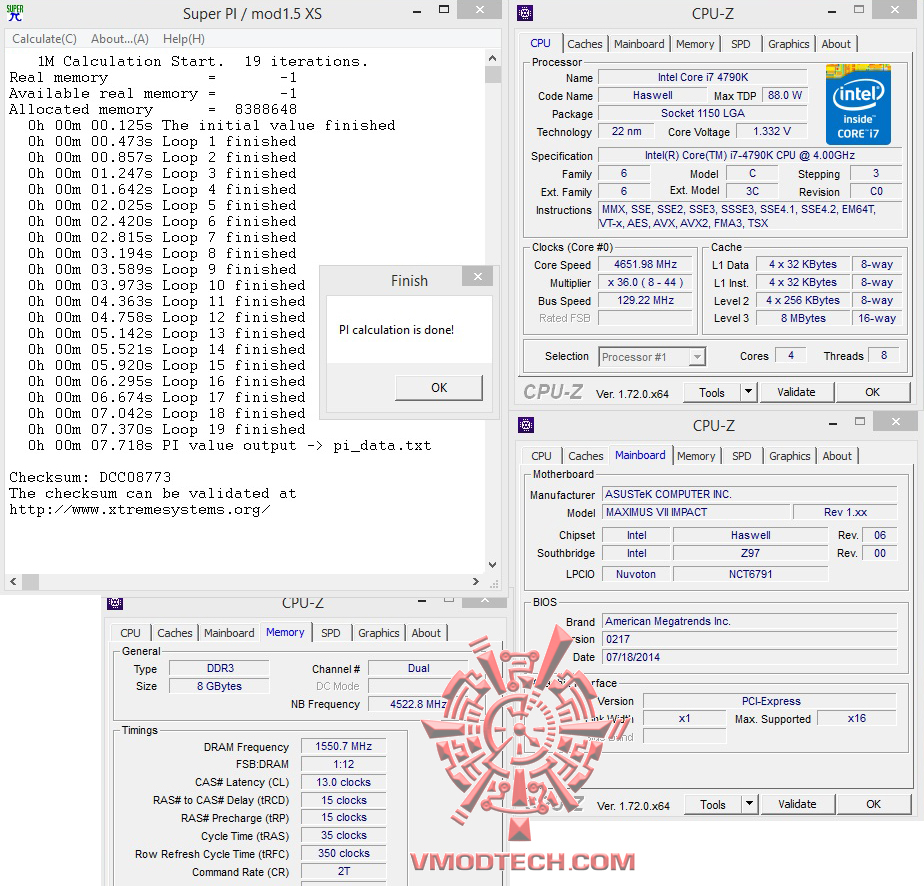Click the Core Voltage value 1.332 V

coord(771,131)
